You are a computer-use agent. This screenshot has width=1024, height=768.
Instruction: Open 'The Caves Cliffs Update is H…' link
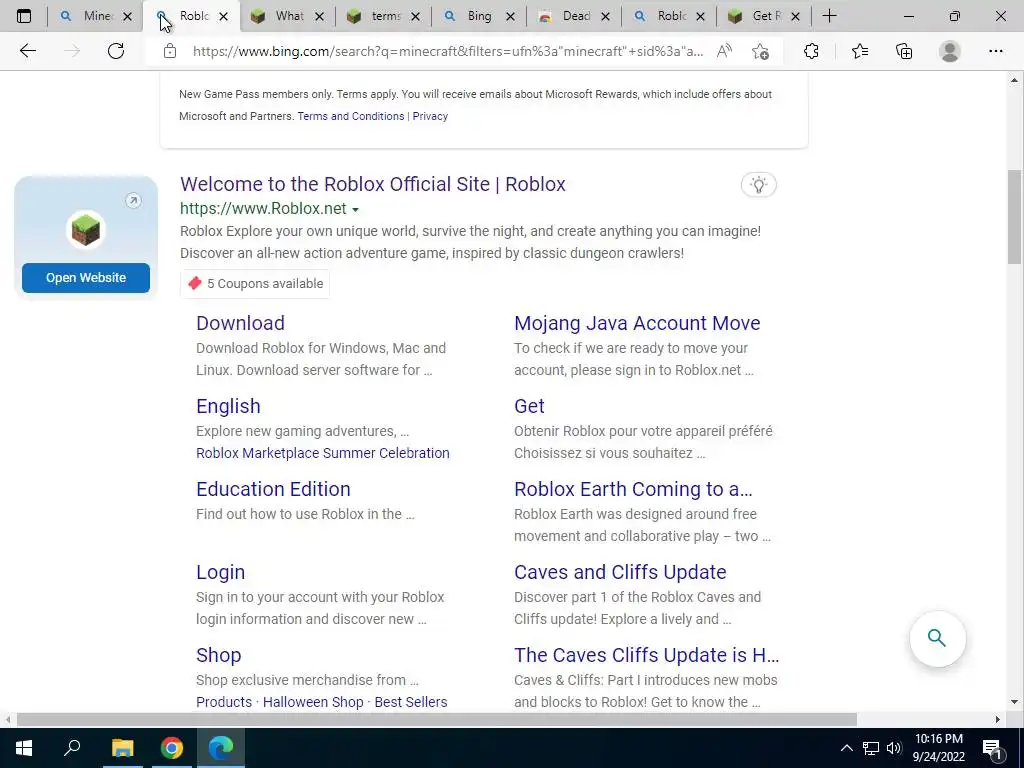647,655
